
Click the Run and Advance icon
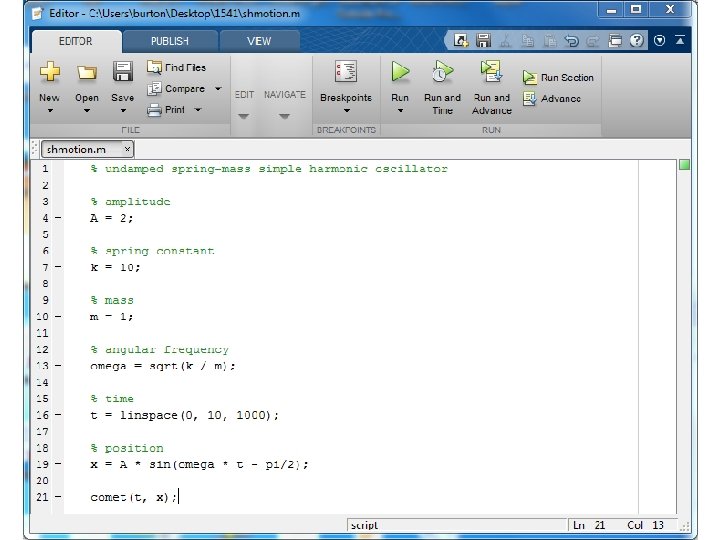click(491, 72)
